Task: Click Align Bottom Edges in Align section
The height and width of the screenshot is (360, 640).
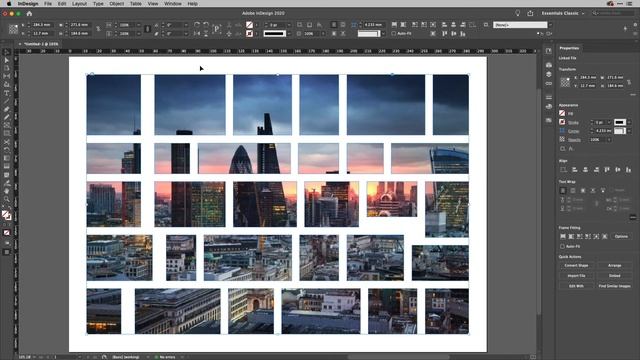Action: click(x=628, y=170)
